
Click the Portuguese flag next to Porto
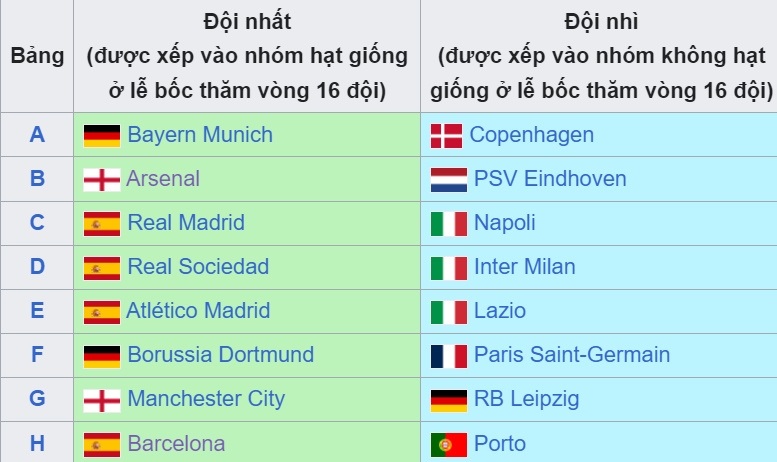pos(449,445)
